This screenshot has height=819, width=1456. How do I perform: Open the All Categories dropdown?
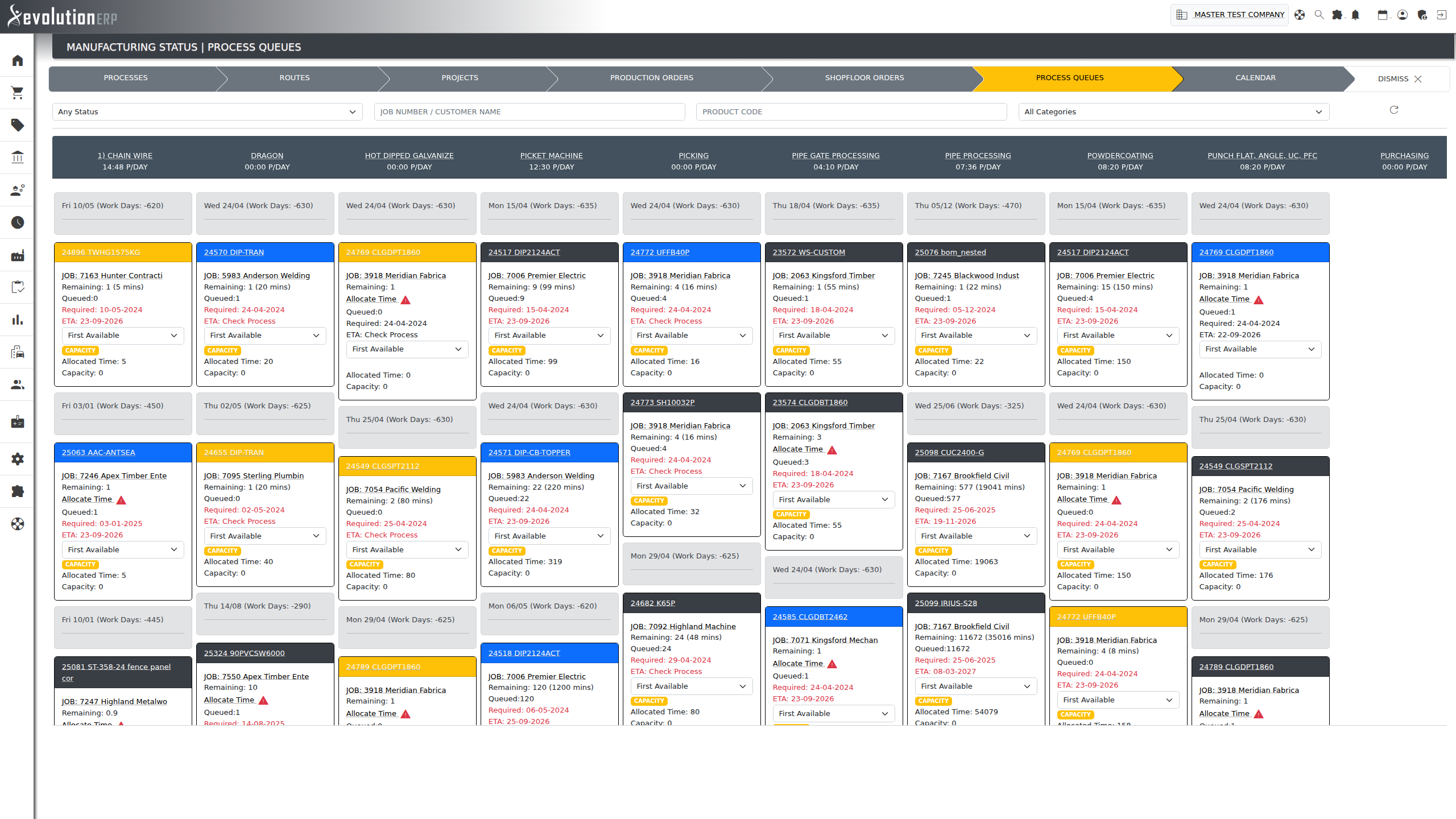1174,111
